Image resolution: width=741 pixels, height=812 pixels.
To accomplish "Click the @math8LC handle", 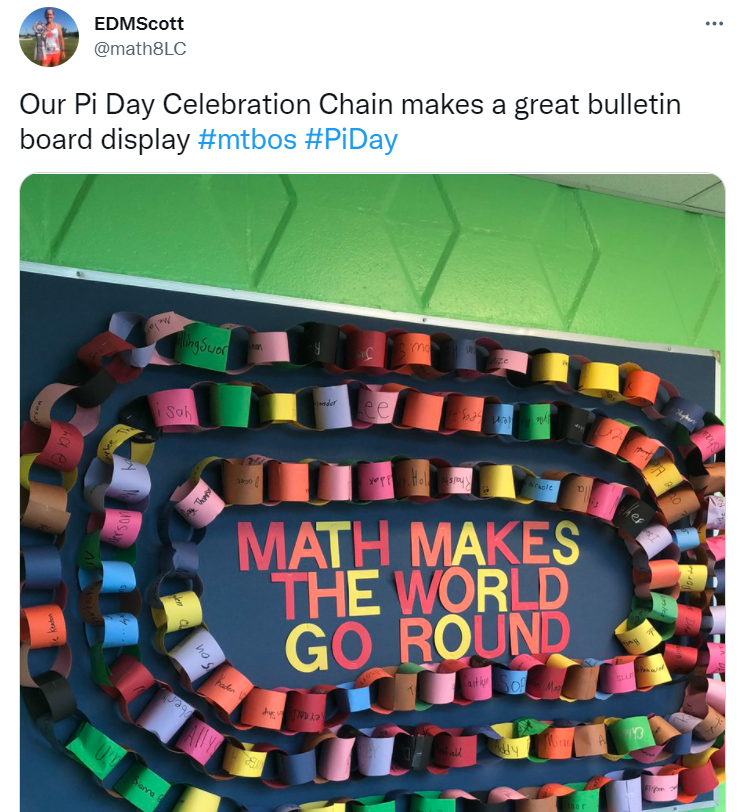I will pos(140,48).
